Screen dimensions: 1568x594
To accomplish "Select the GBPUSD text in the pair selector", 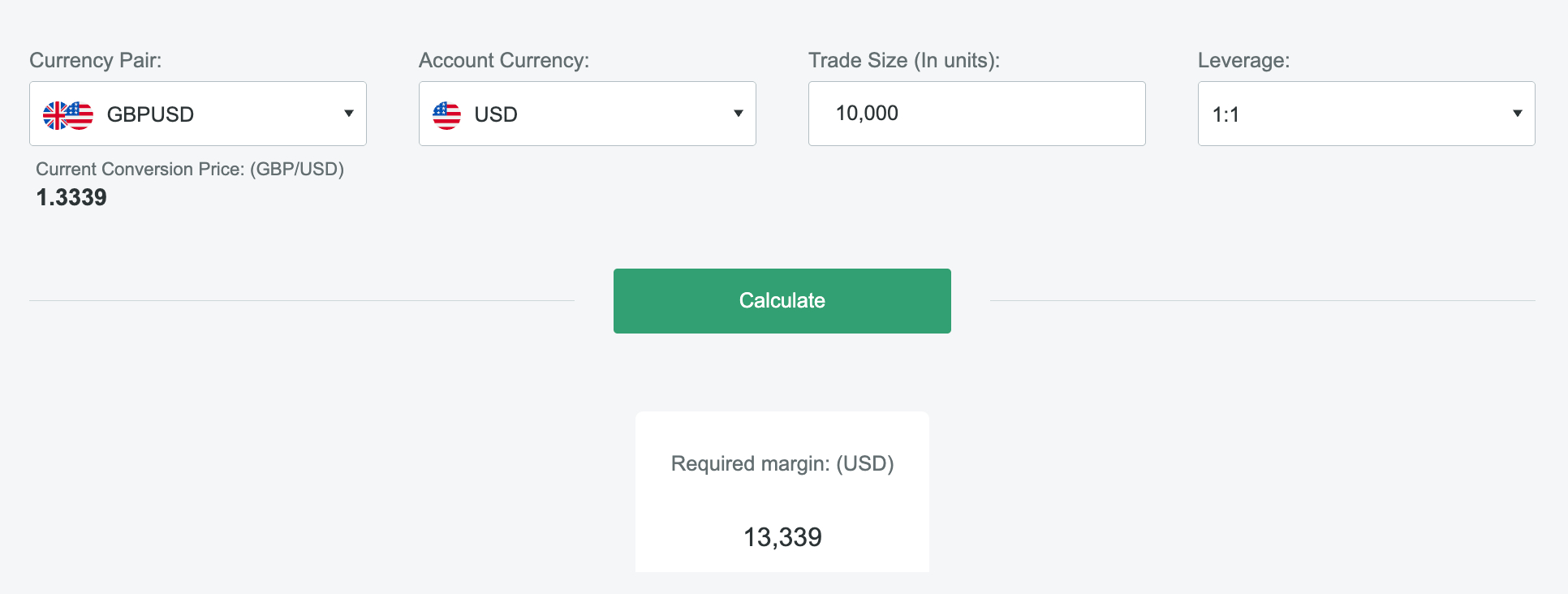I will pyautogui.click(x=150, y=114).
